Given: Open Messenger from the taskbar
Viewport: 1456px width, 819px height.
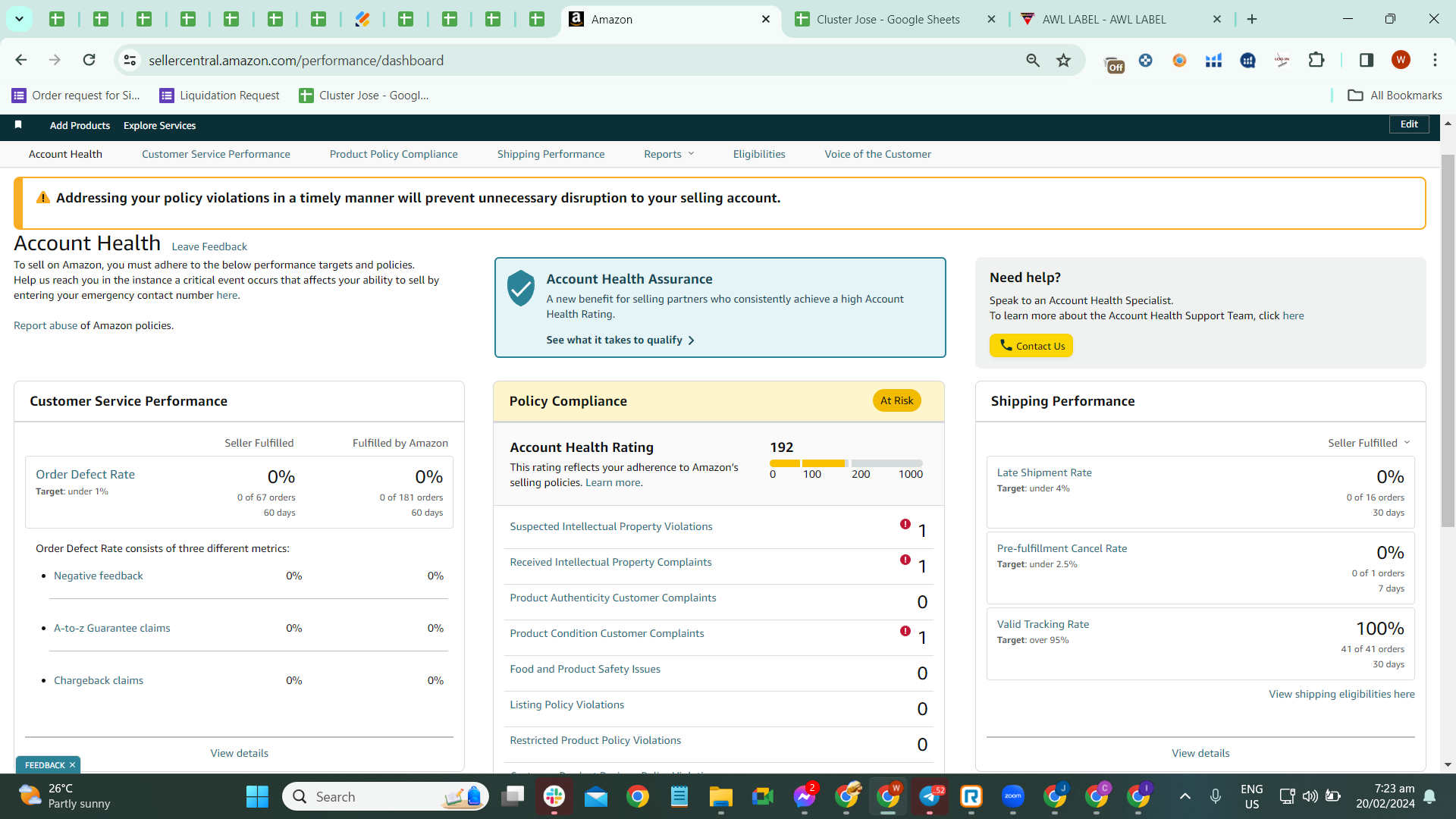Looking at the screenshot, I should point(805,796).
